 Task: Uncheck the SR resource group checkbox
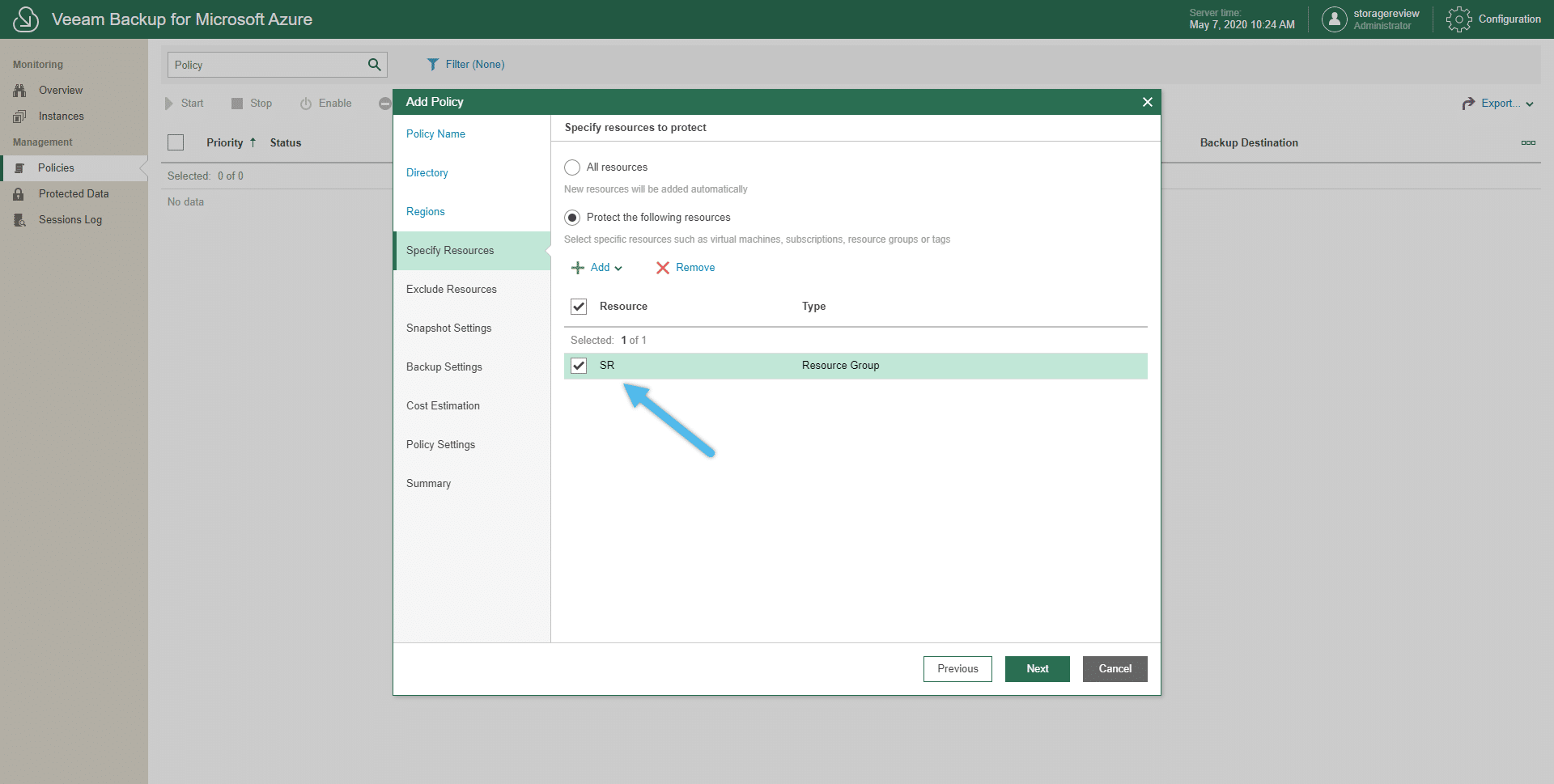(579, 366)
